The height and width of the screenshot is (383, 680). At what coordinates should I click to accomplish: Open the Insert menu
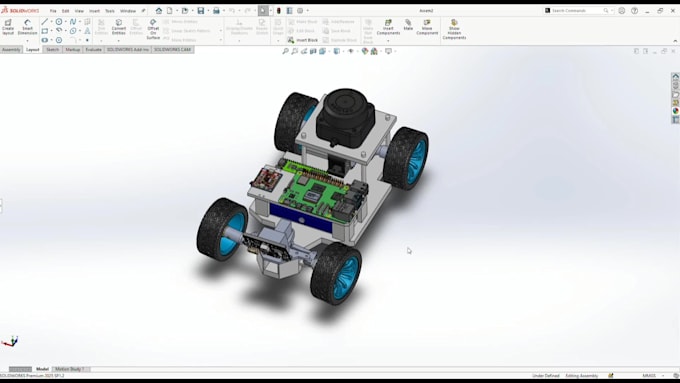(x=94, y=11)
